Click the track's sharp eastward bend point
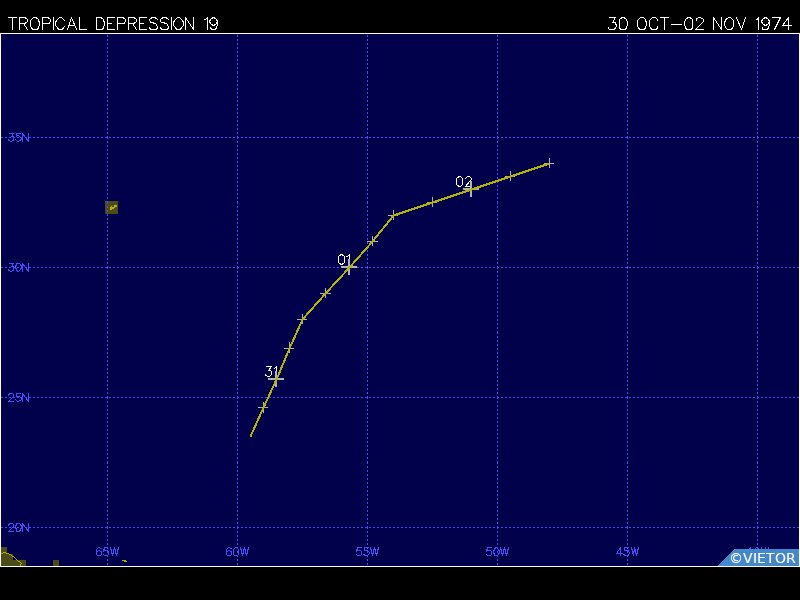The width and height of the screenshot is (800, 600). (393, 215)
